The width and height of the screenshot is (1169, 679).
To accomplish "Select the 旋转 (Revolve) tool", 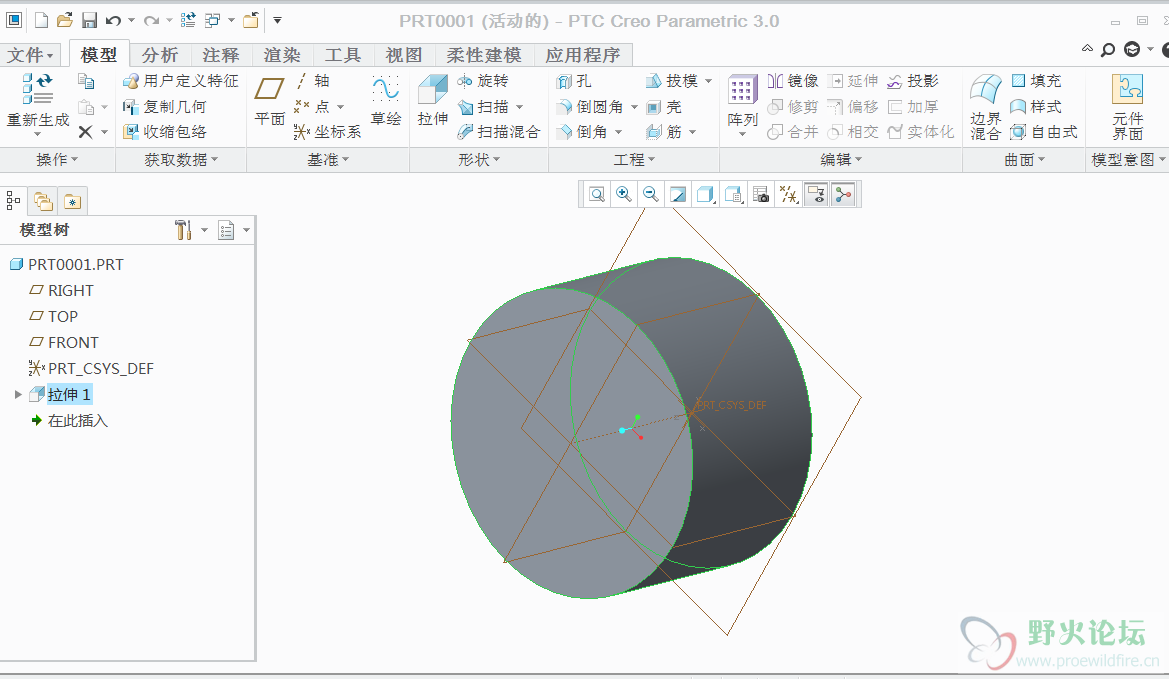I will pyautogui.click(x=483, y=80).
